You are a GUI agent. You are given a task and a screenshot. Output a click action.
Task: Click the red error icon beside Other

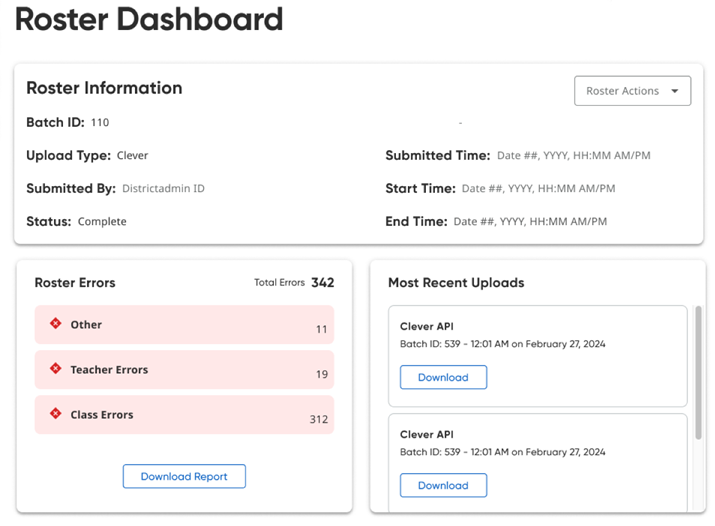[x=56, y=324]
